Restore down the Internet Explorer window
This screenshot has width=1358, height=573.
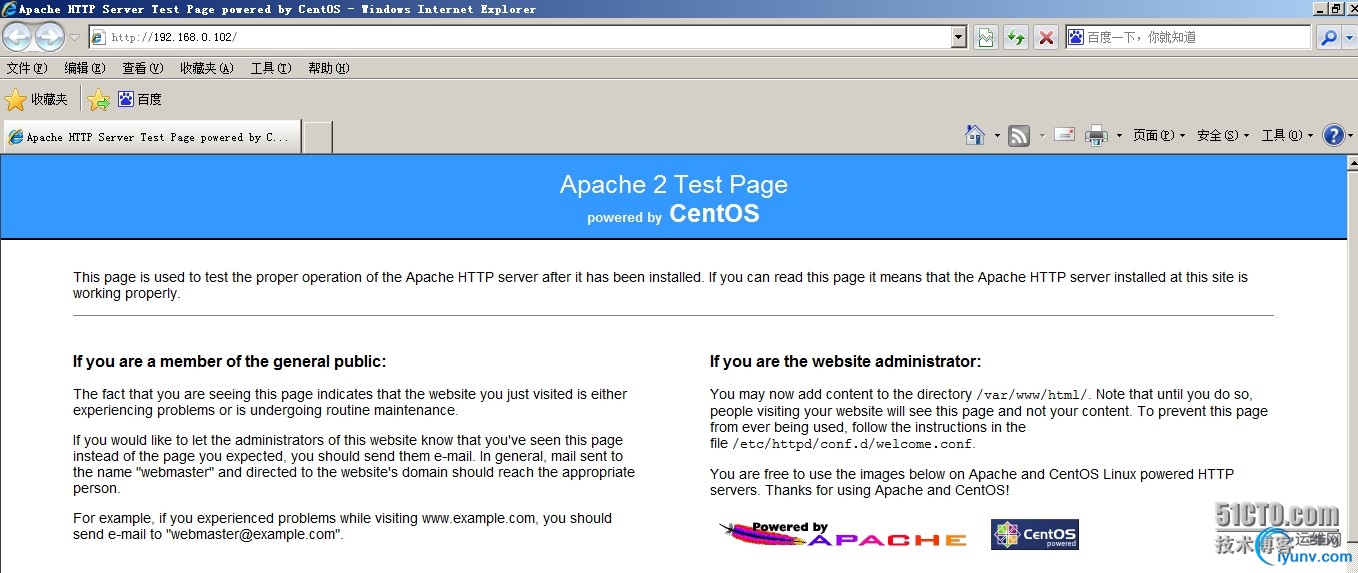click(x=1335, y=9)
